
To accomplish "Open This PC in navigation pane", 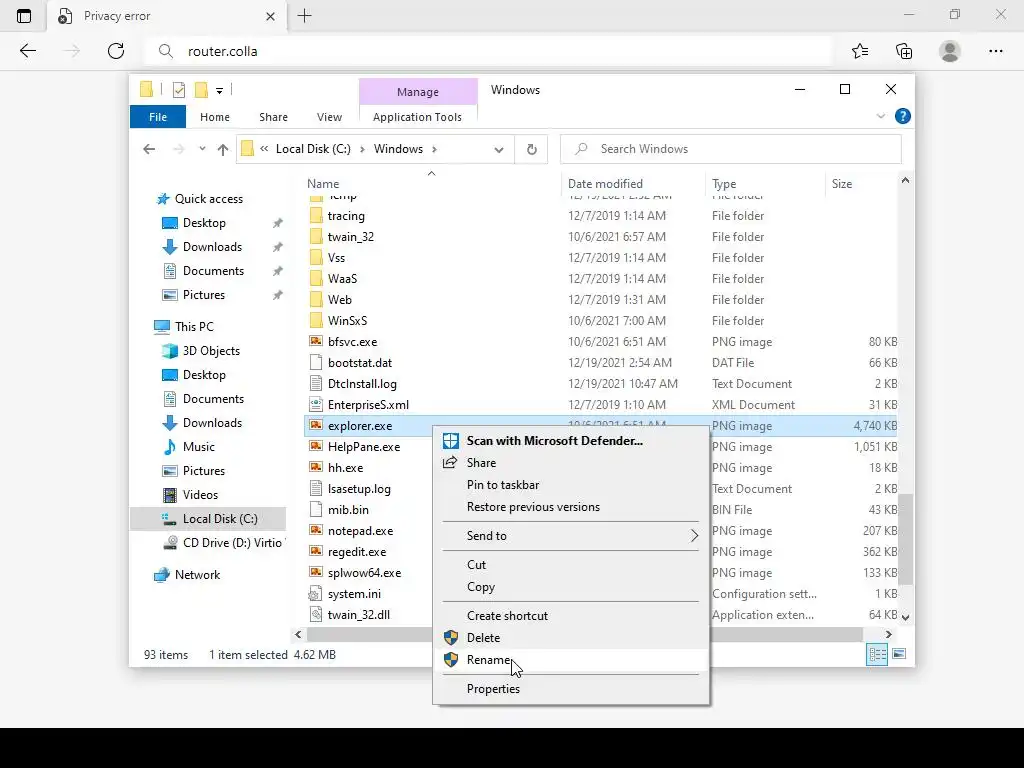I will coord(194,327).
